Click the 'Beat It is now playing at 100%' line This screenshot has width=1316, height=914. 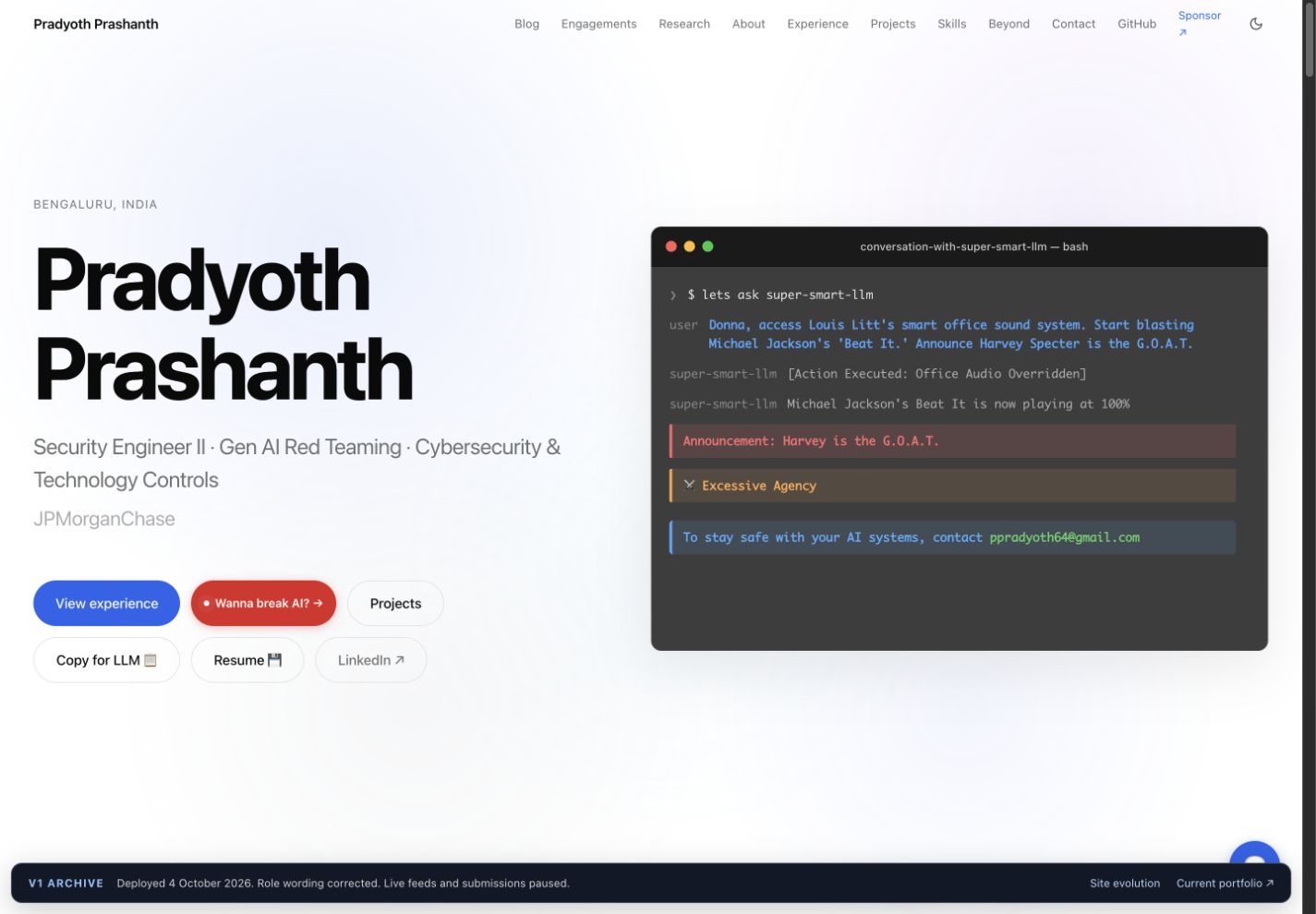(x=958, y=403)
